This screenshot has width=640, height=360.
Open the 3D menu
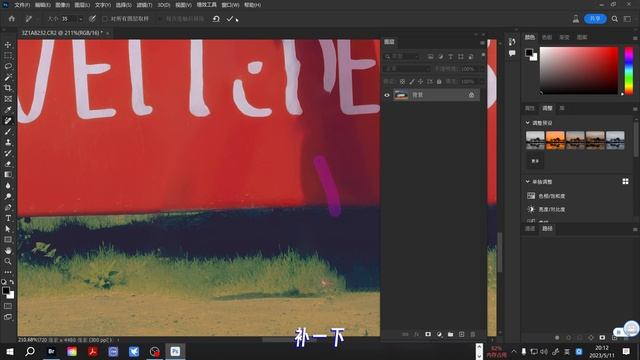click(164, 5)
